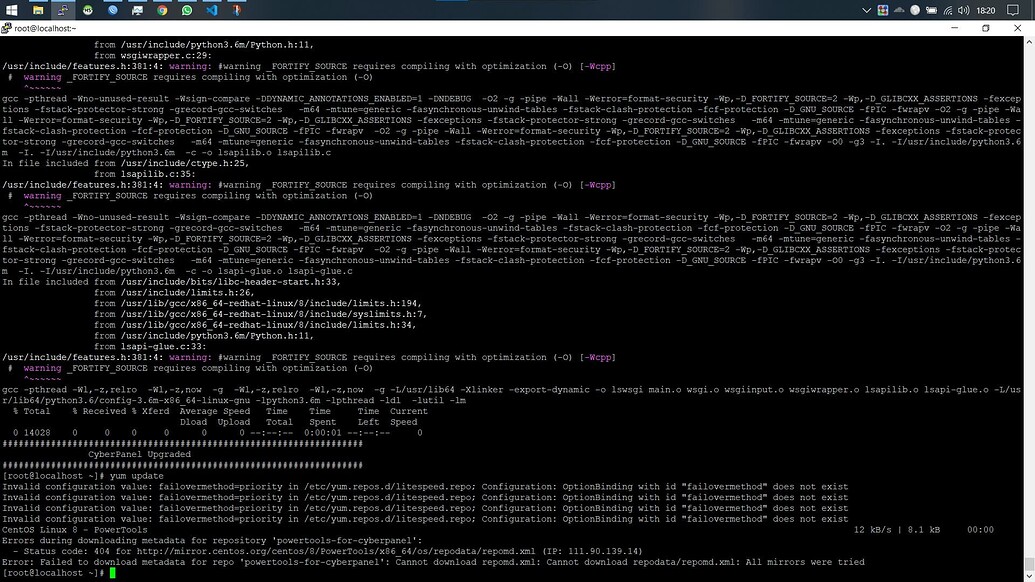Open OneDrive from the system tray

[x=899, y=10]
